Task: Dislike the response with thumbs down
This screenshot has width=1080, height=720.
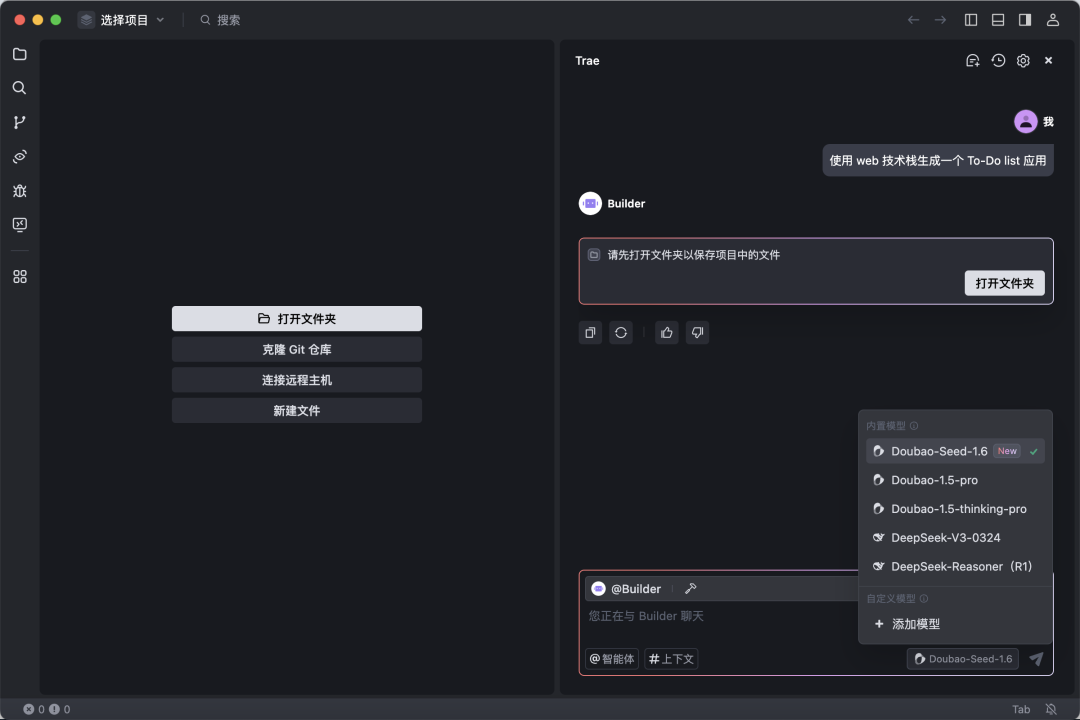Action: [697, 333]
